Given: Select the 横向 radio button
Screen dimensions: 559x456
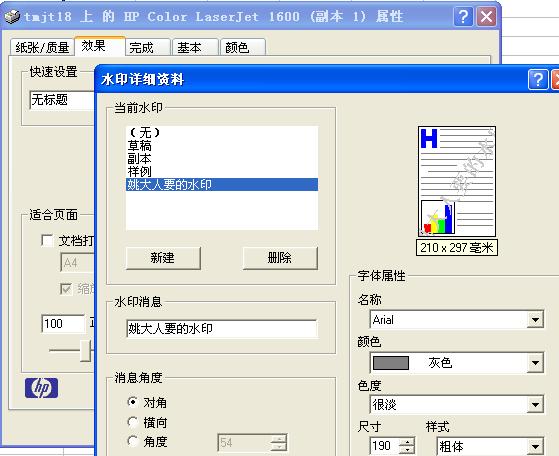Looking at the screenshot, I should click(133, 422).
